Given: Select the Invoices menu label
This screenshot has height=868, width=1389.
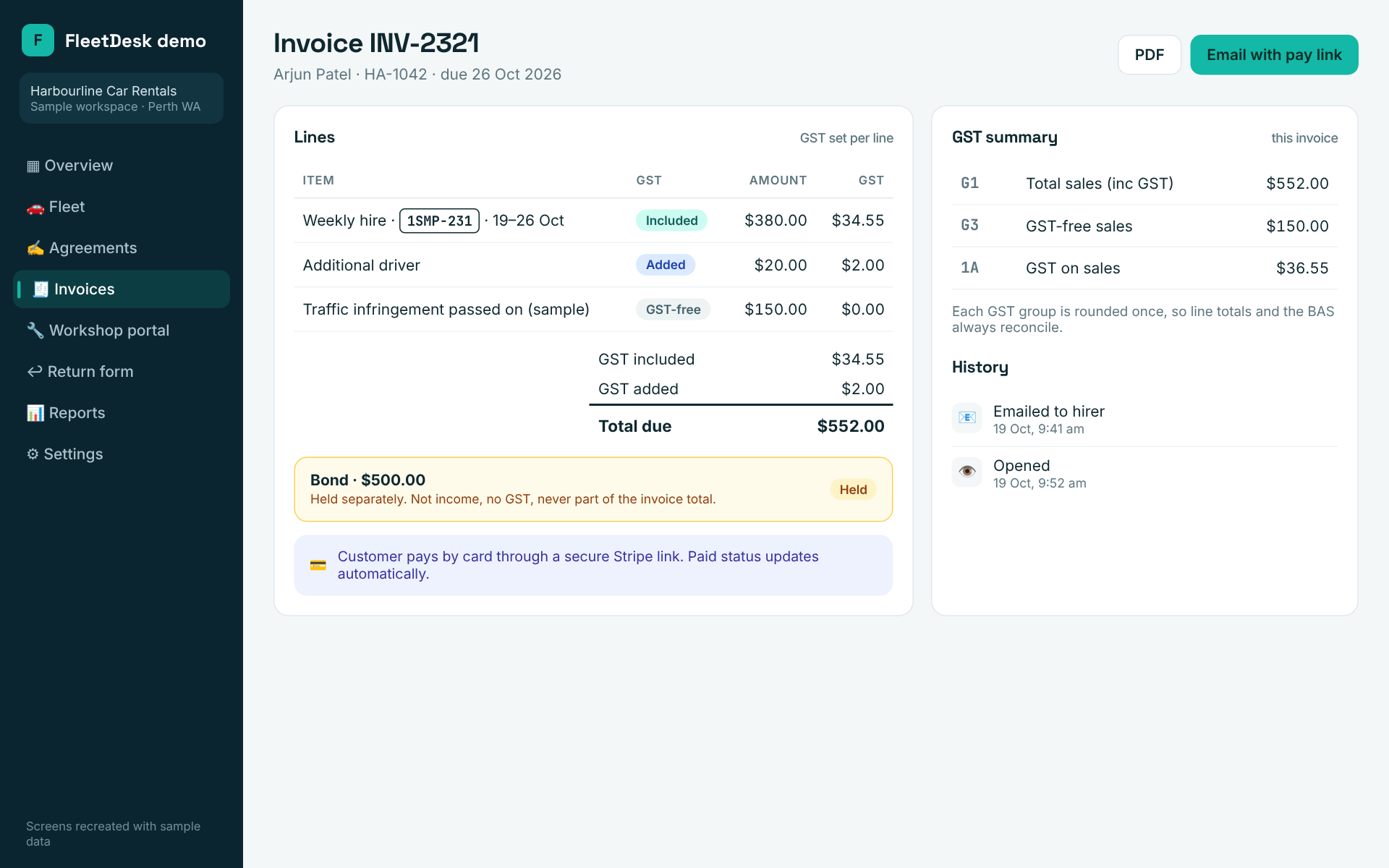Looking at the screenshot, I should point(84,289).
